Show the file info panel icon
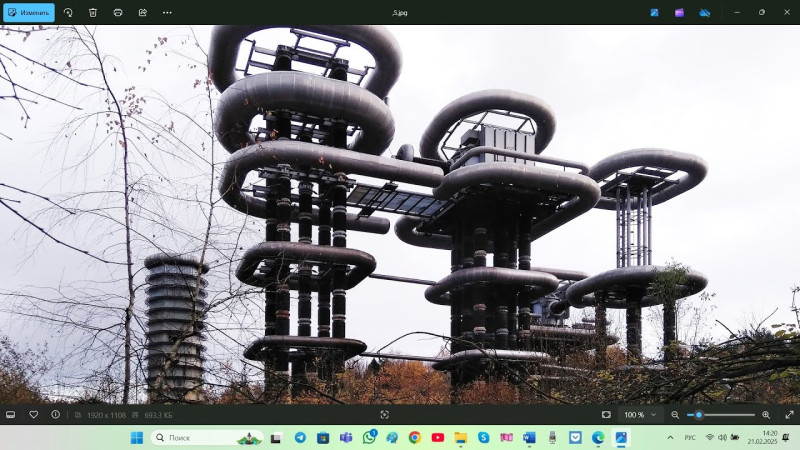Viewport: 800px width, 450px height. 55,414
